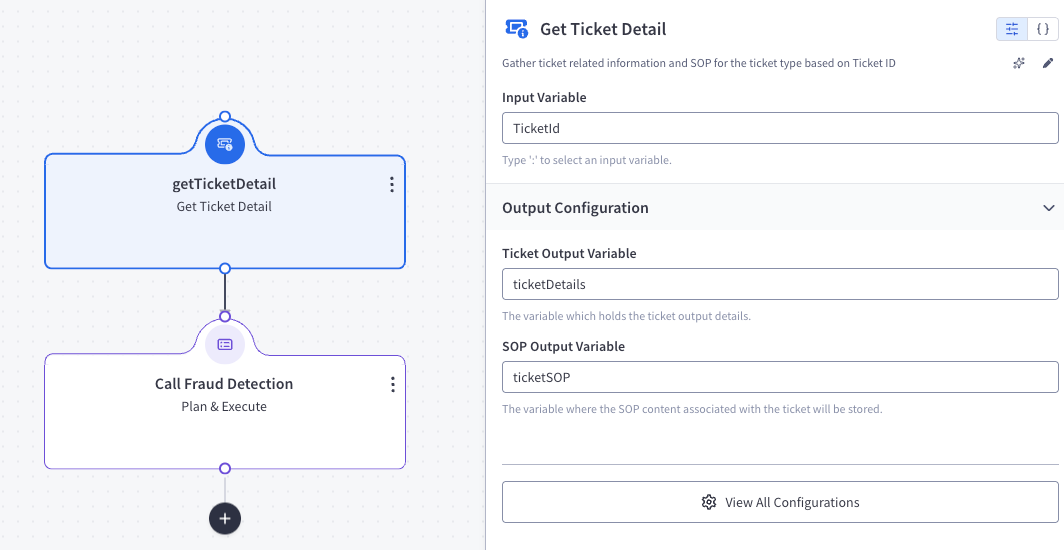The height and width of the screenshot is (550, 1064).
Task: Focus the Input Variable field with TicketId
Action: (780, 128)
